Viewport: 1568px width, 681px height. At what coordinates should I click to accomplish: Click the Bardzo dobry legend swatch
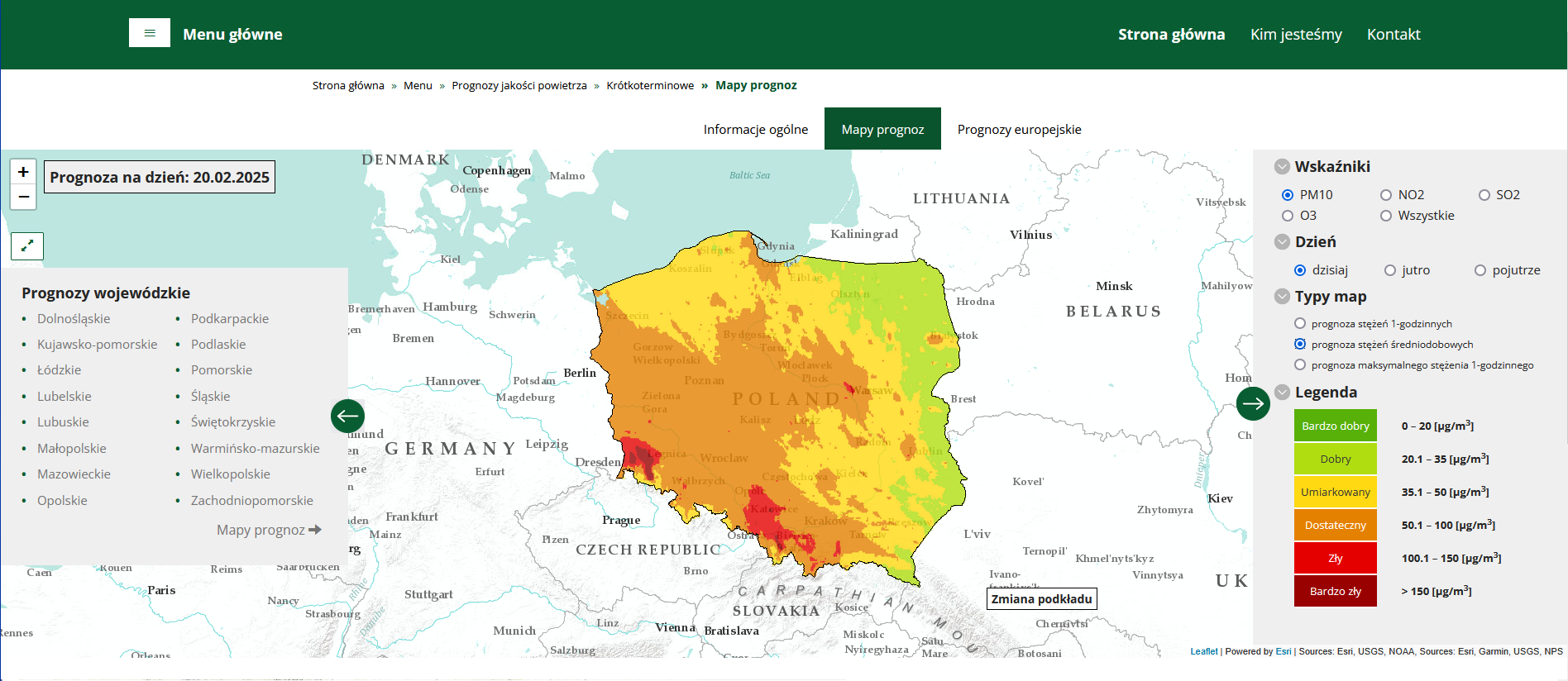coord(1335,426)
